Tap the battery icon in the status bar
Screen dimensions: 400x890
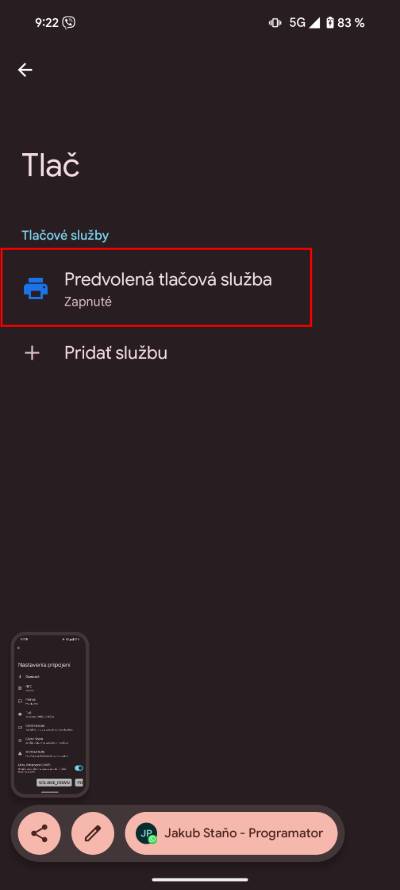(x=330, y=23)
